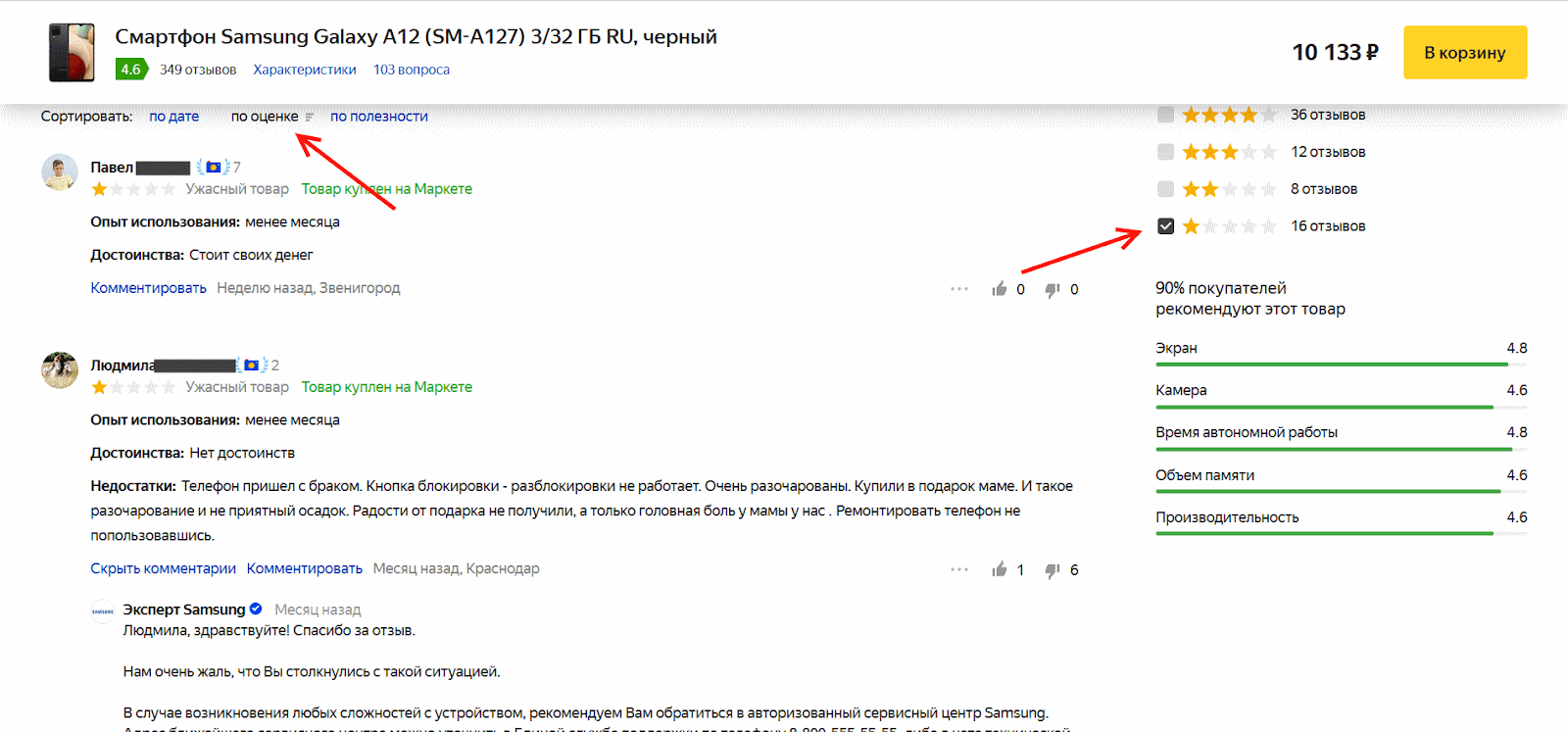This screenshot has width=1568, height=732.
Task: Click the Samsung Galaxy A12 product thumbnail
Action: pos(72,52)
